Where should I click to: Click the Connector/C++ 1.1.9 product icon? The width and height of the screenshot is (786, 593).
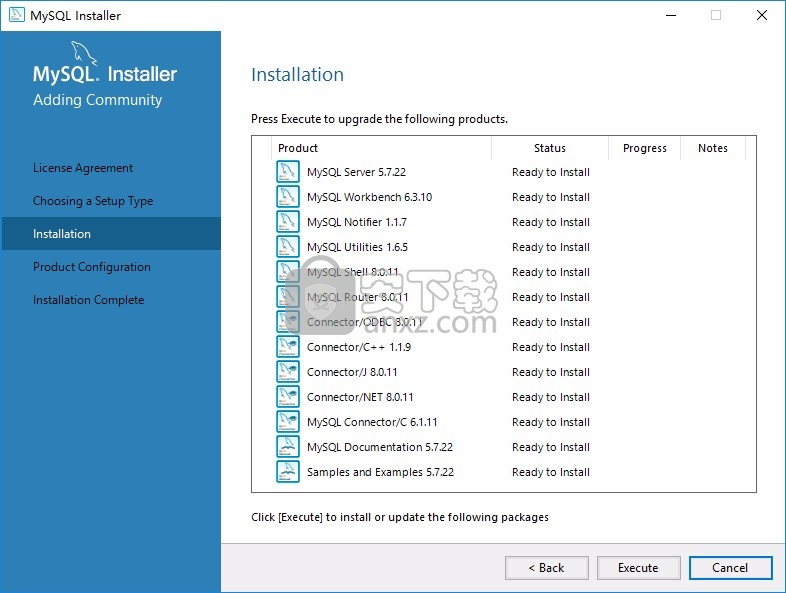288,347
